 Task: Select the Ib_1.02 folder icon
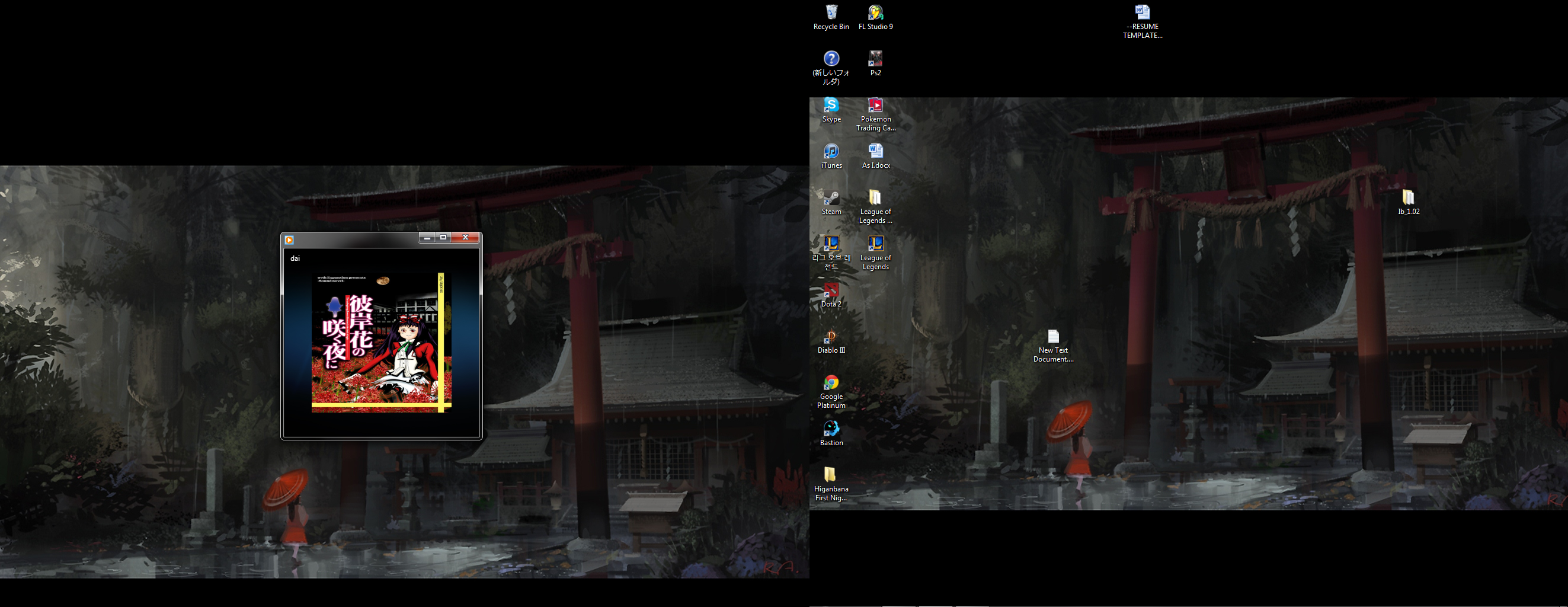(x=1409, y=202)
